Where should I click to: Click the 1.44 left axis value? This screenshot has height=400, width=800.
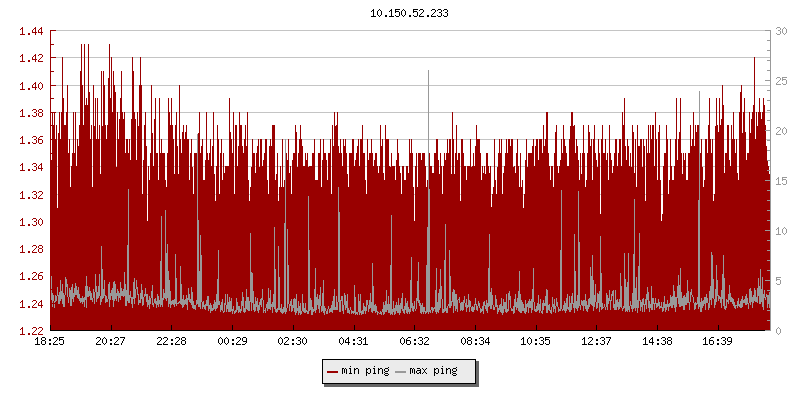tap(30, 32)
